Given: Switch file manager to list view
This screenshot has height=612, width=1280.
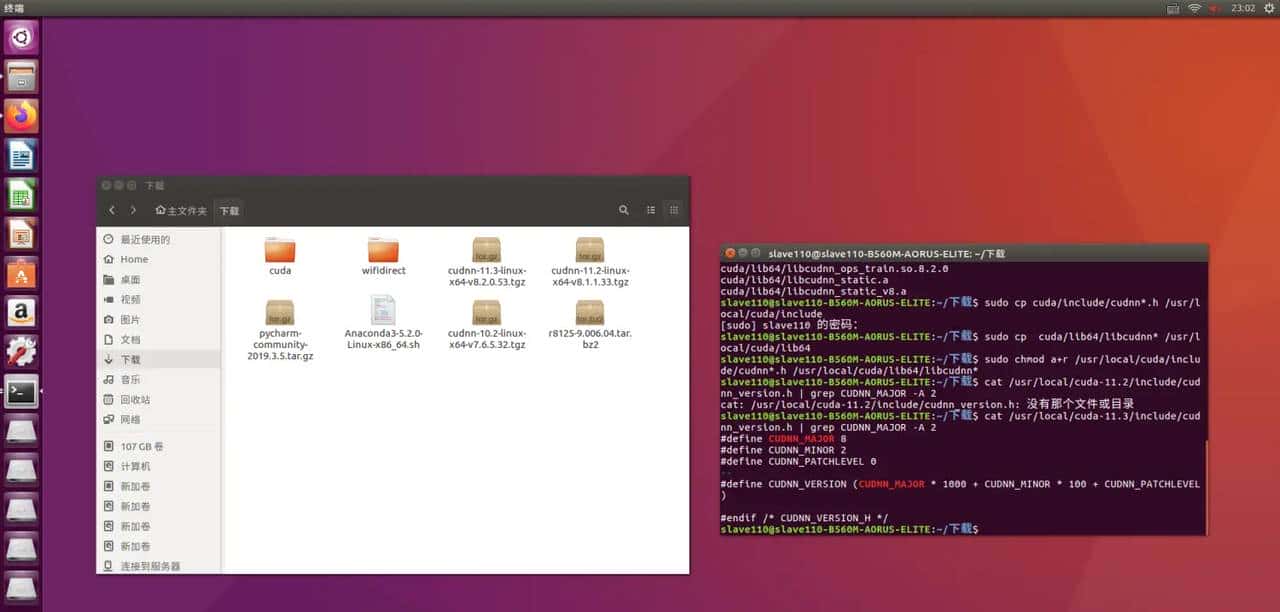Looking at the screenshot, I should [650, 210].
